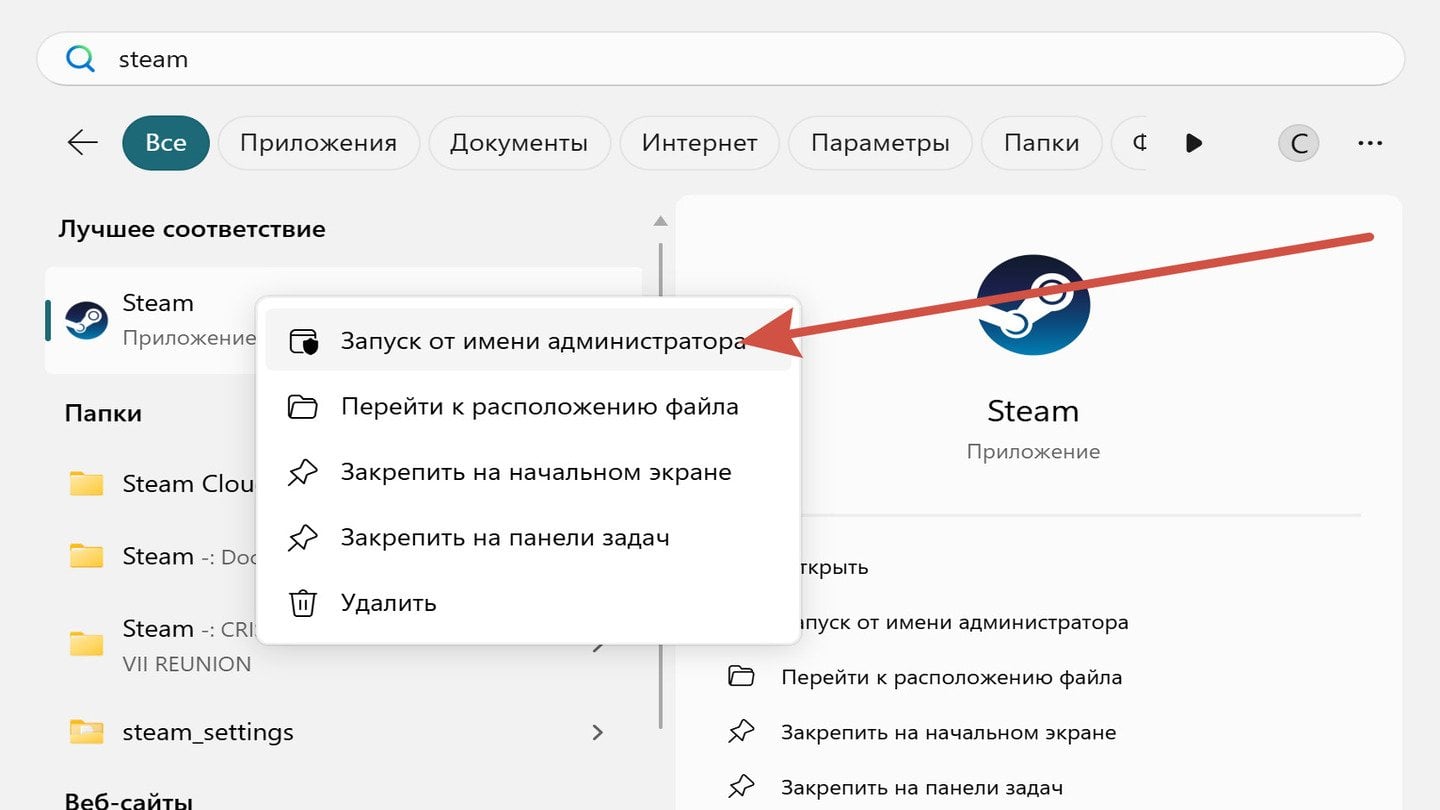Click the folder icon beside Перейти к расположению файла
The height and width of the screenshot is (810, 1440).
pos(302,406)
